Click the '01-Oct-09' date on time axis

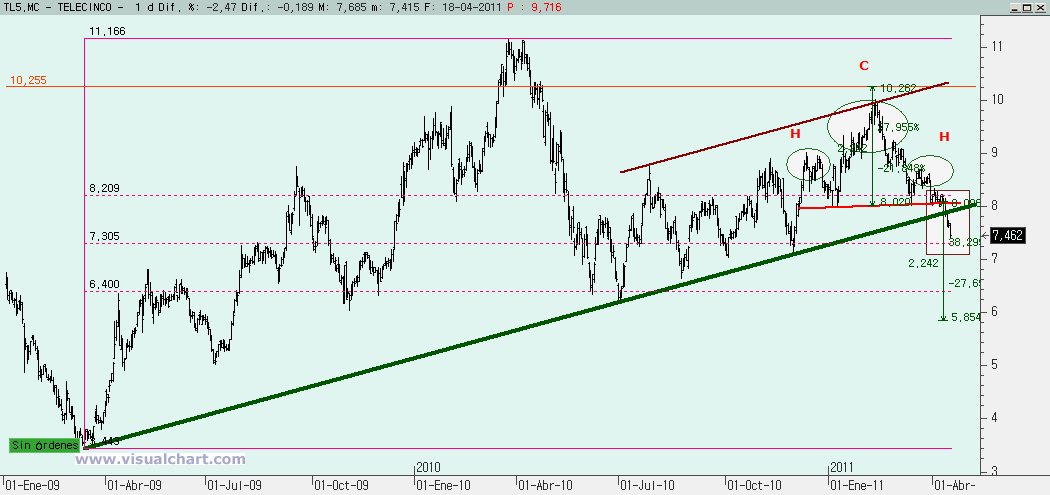pos(341,484)
